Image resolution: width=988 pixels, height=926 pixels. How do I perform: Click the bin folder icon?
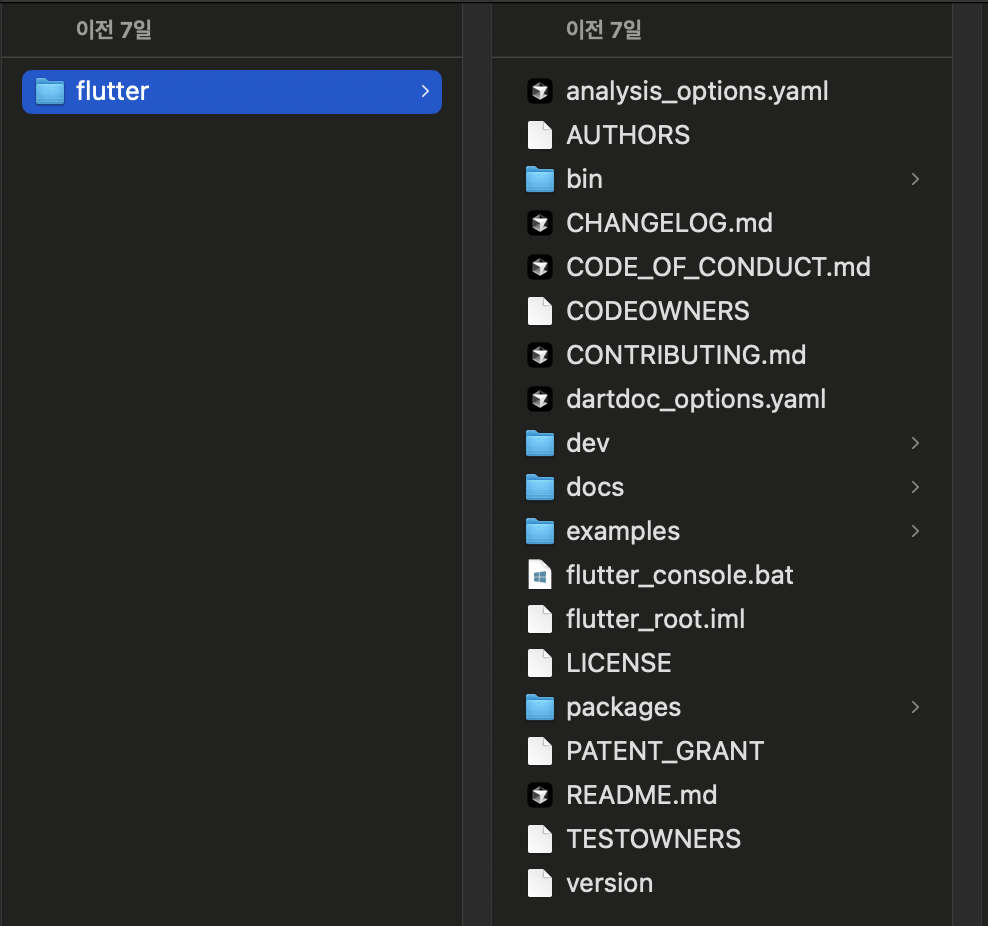pyautogui.click(x=540, y=179)
